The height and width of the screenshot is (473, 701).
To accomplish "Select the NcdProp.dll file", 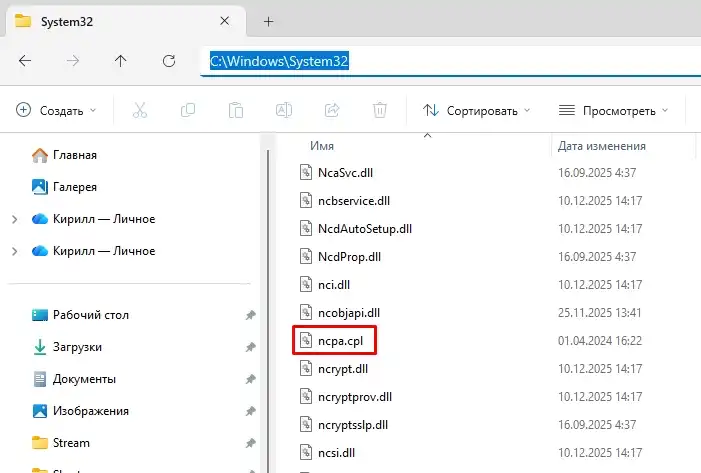I will (x=349, y=257).
